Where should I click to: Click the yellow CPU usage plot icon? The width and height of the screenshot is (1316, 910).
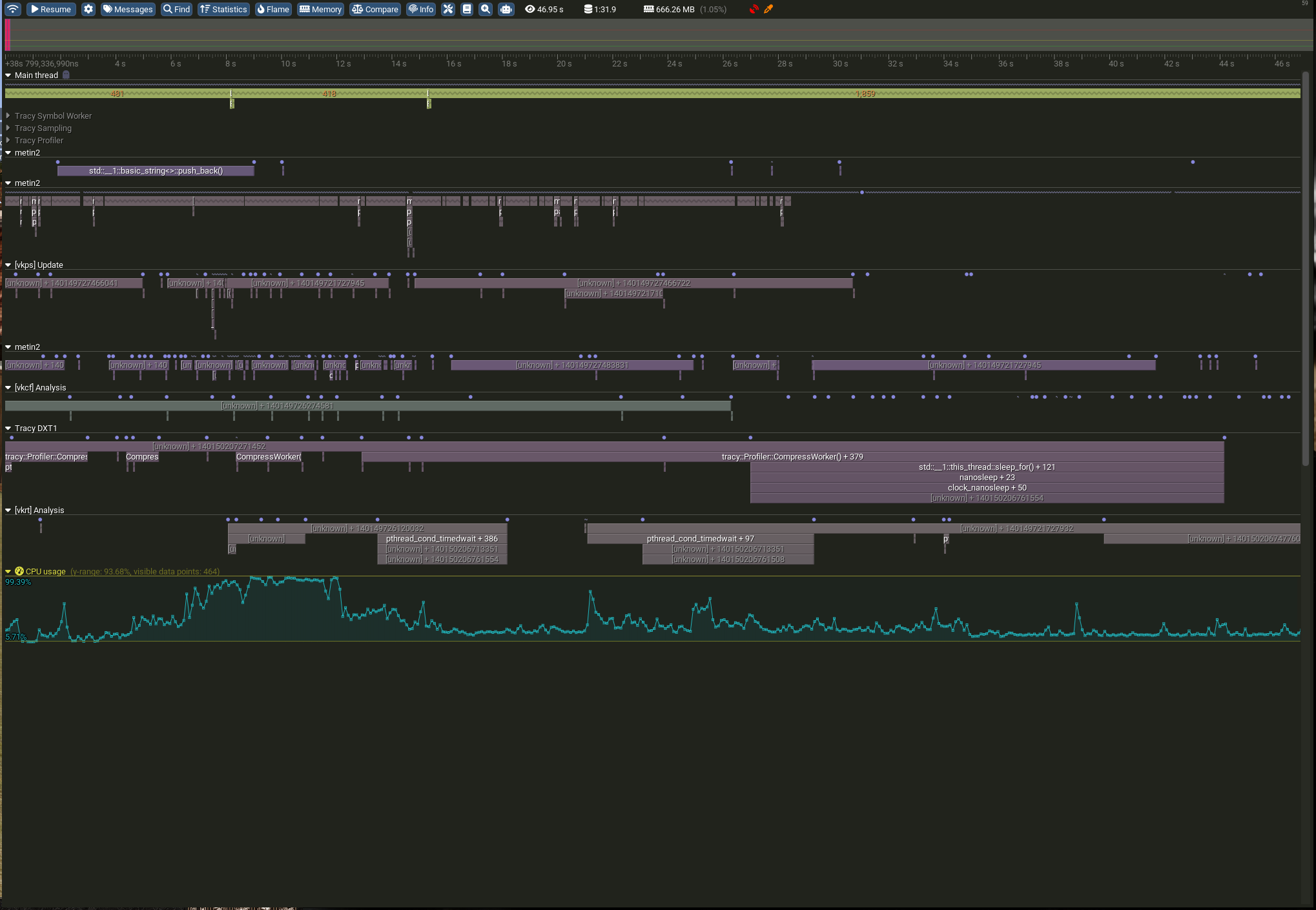tap(19, 571)
